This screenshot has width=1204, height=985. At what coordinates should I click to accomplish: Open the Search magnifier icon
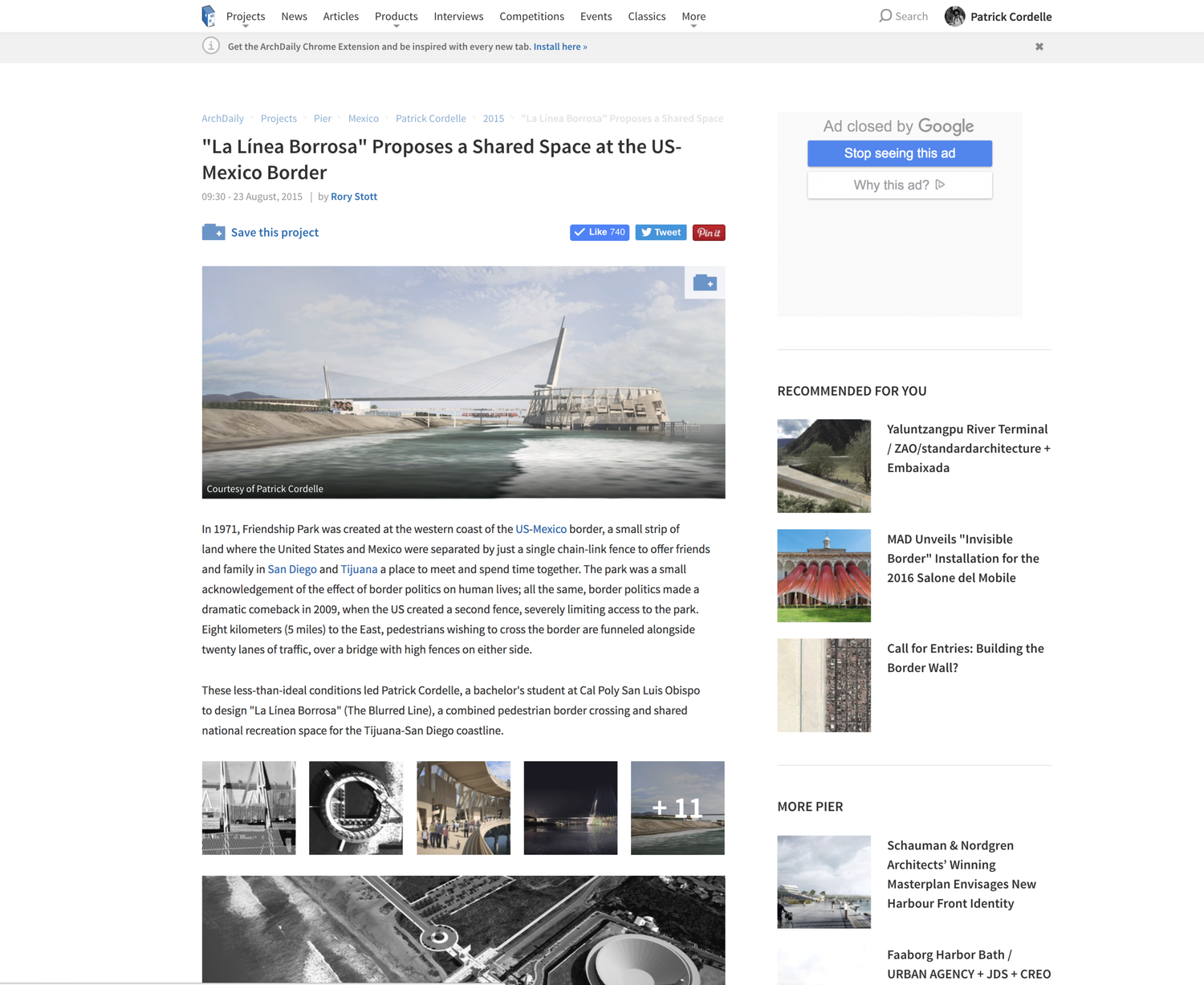click(885, 16)
